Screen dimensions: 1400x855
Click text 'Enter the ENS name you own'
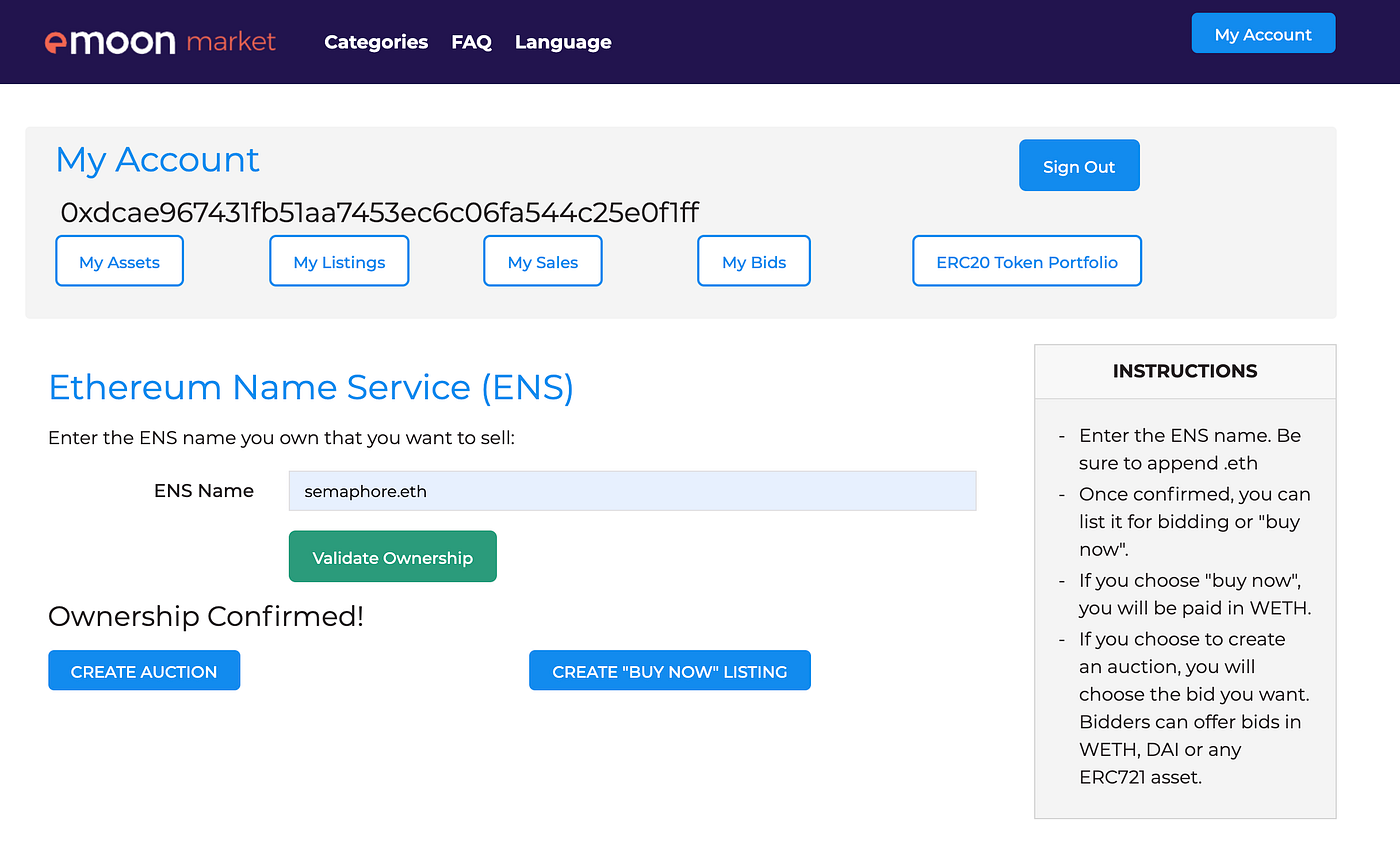coord(281,438)
